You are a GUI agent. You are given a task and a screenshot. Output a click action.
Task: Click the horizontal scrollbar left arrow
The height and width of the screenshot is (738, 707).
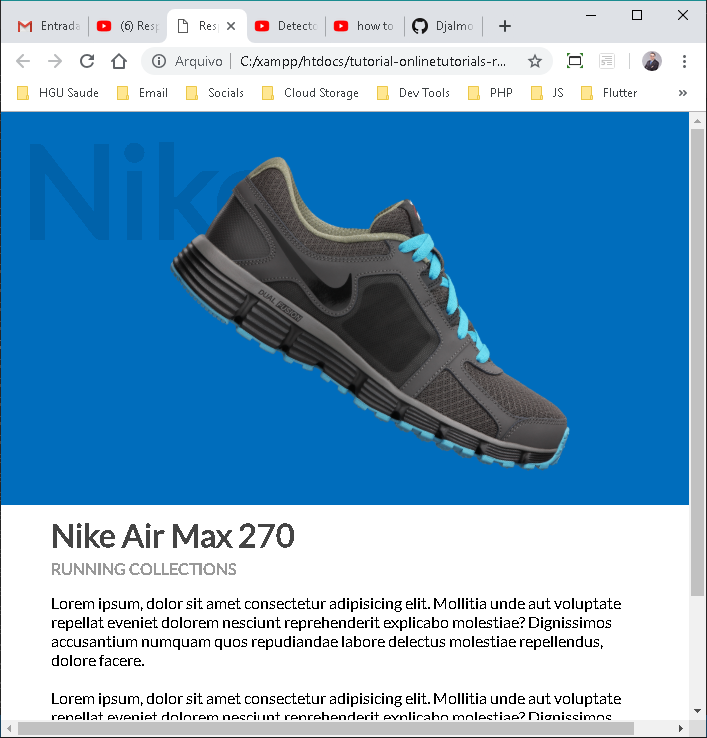click(x=8, y=729)
